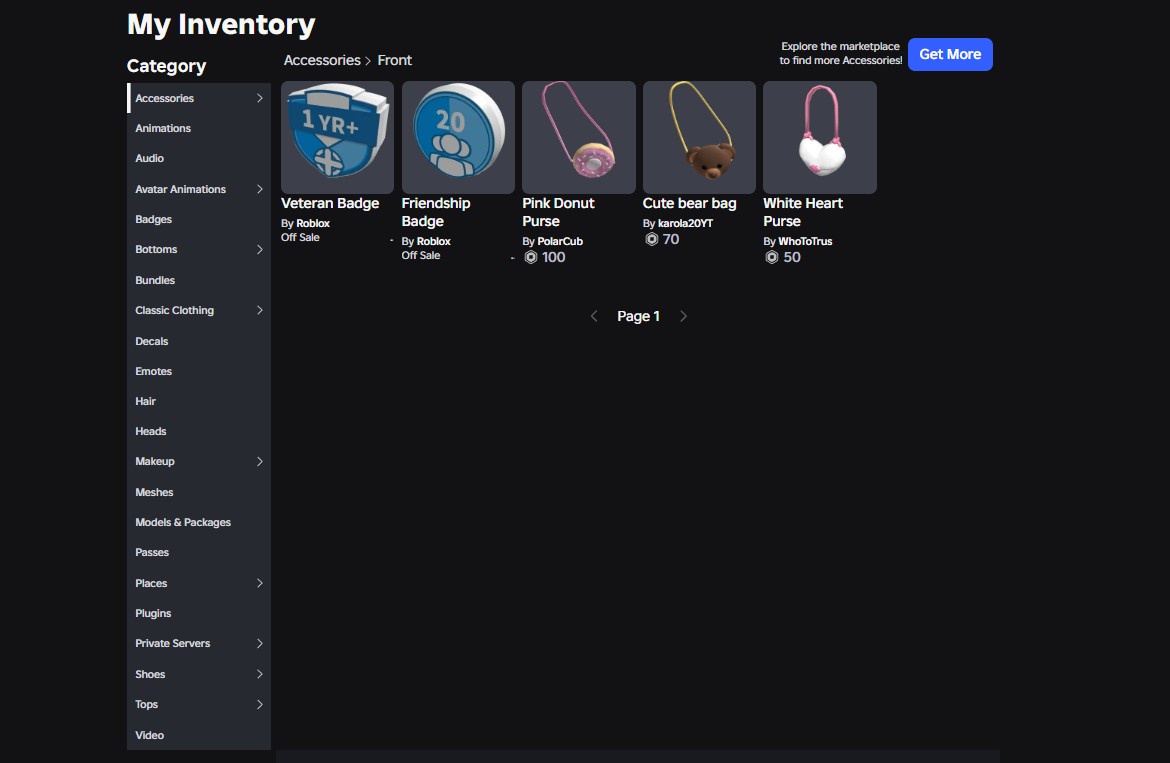Click the Get More button
The image size is (1170, 763).
click(950, 54)
